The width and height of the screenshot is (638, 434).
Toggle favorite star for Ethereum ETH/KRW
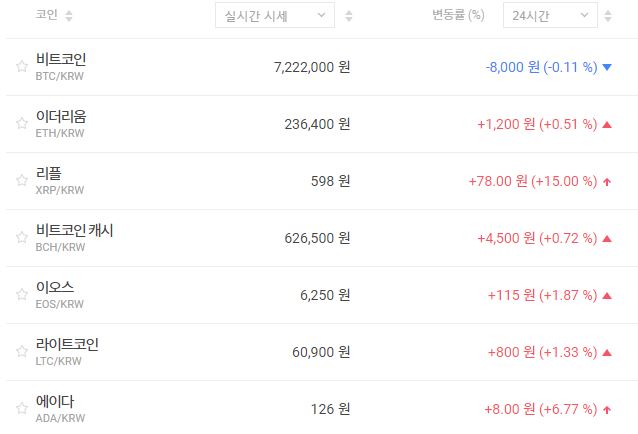pos(21,124)
